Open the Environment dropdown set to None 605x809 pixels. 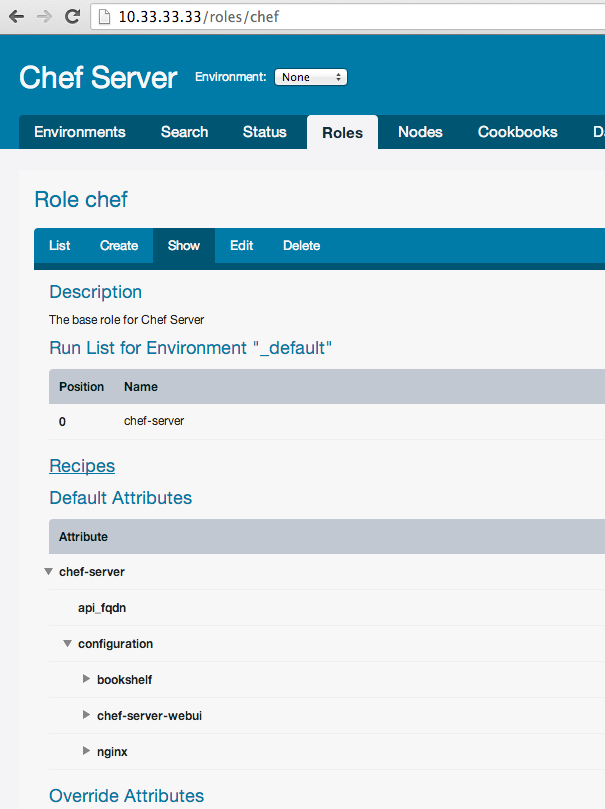[310, 77]
